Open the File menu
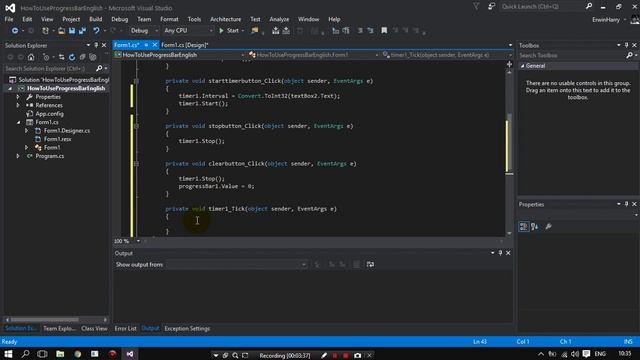Viewport: 640px width, 360px height. pos(9,19)
